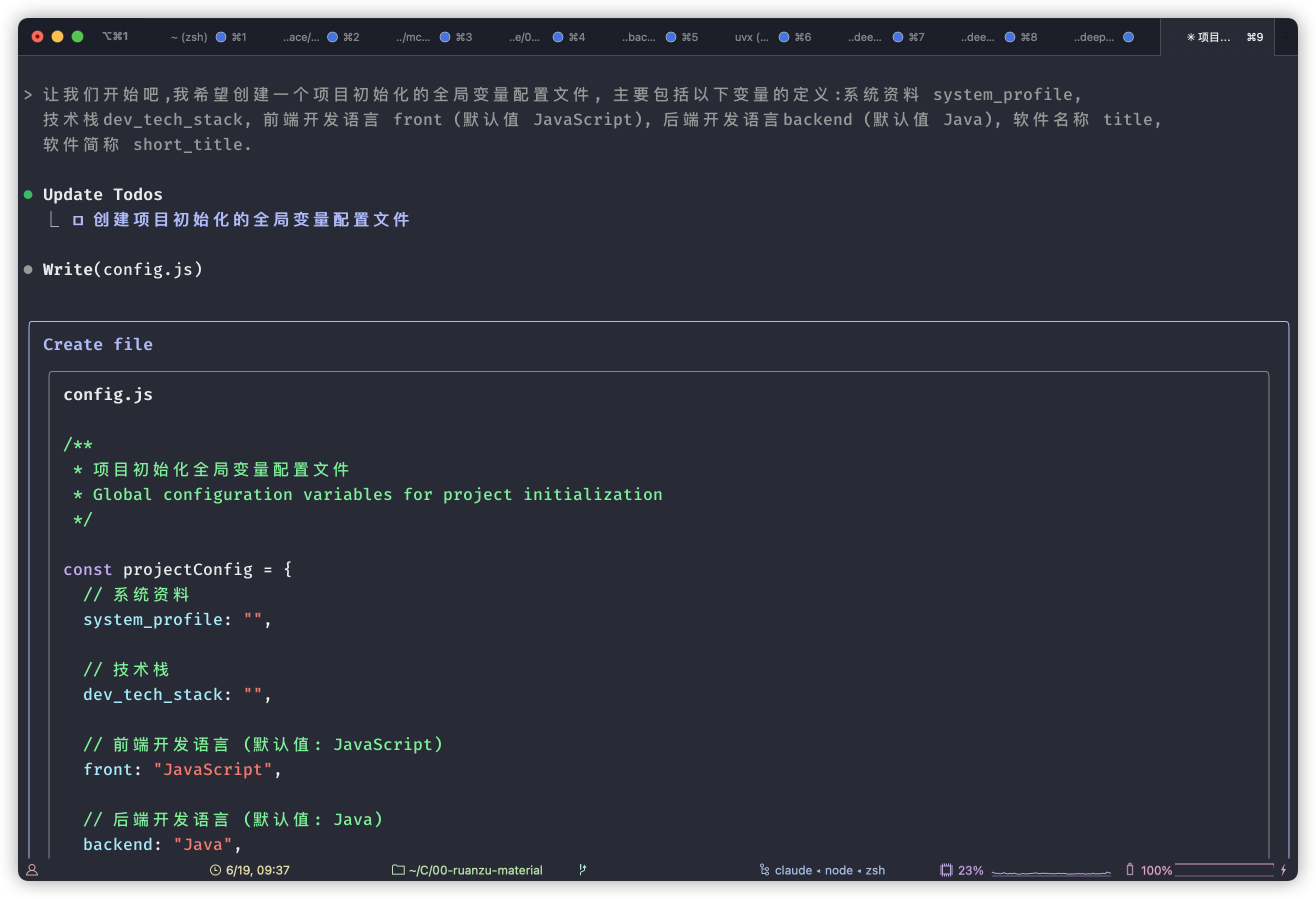Screen dimensions: 1316x899
Task: Click the battery icon showing 100%
Action: tap(1129, 869)
